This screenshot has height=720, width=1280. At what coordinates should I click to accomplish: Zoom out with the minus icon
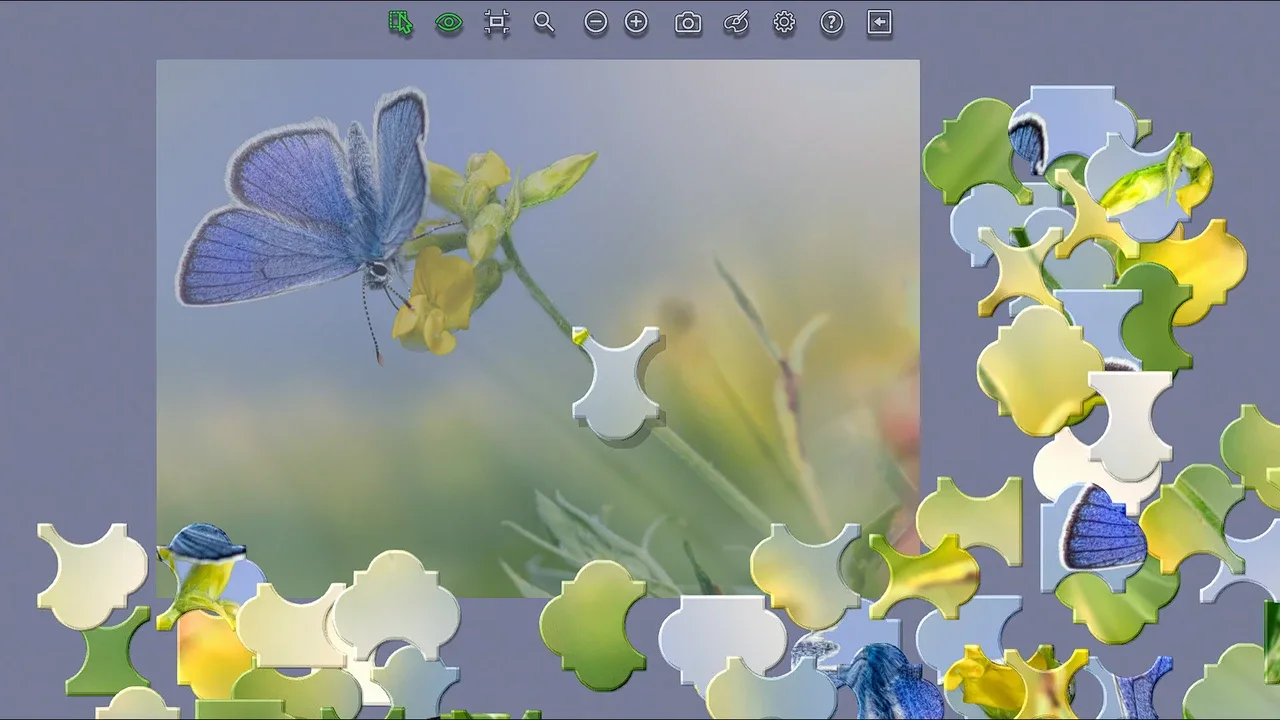tap(596, 23)
